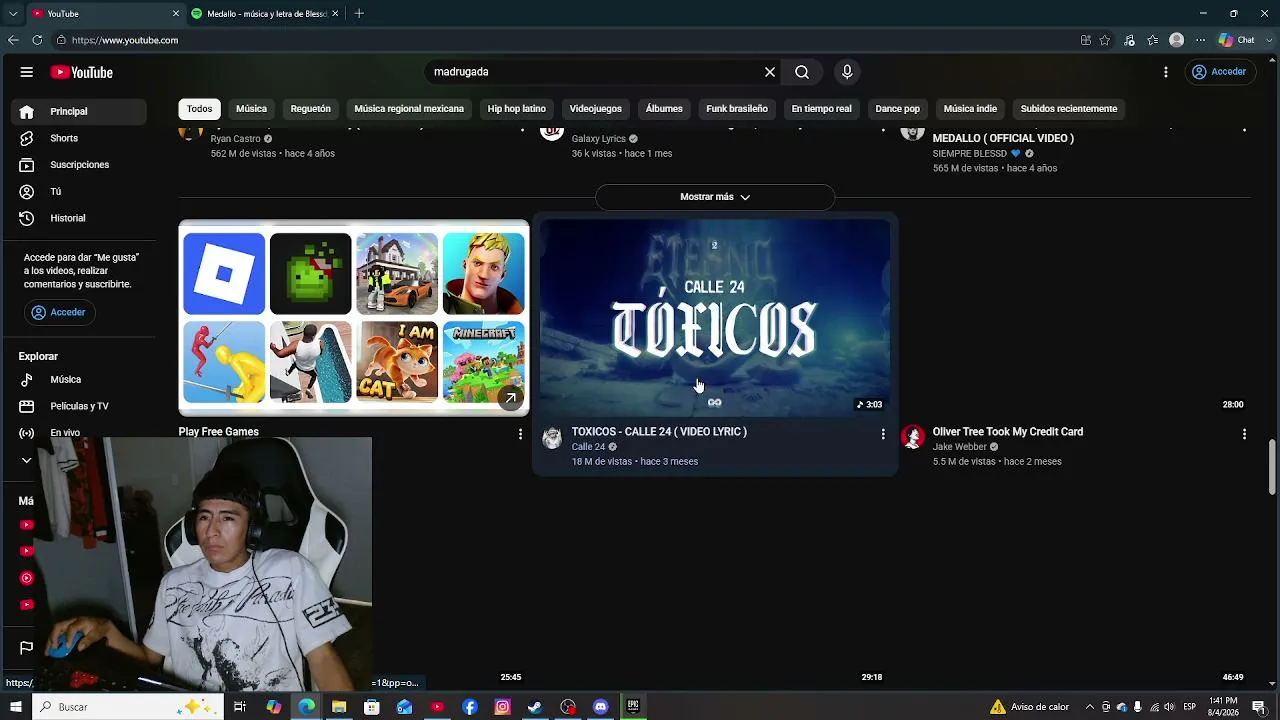Open the TOXICOS - CALLE 24 title link
This screenshot has height=720, width=1280.
pyautogui.click(x=659, y=432)
